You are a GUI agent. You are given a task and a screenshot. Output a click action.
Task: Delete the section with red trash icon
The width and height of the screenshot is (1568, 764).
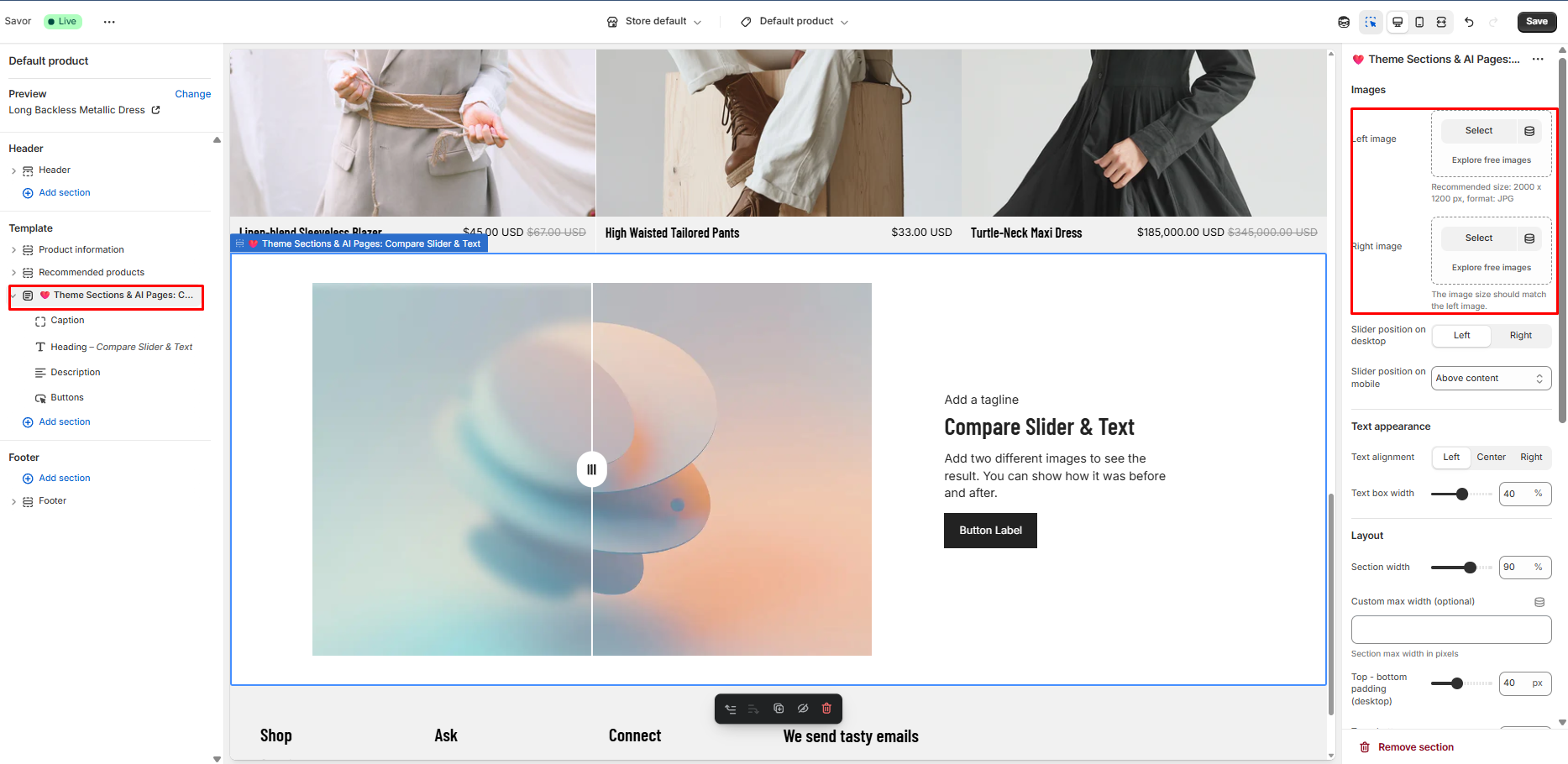click(826, 709)
